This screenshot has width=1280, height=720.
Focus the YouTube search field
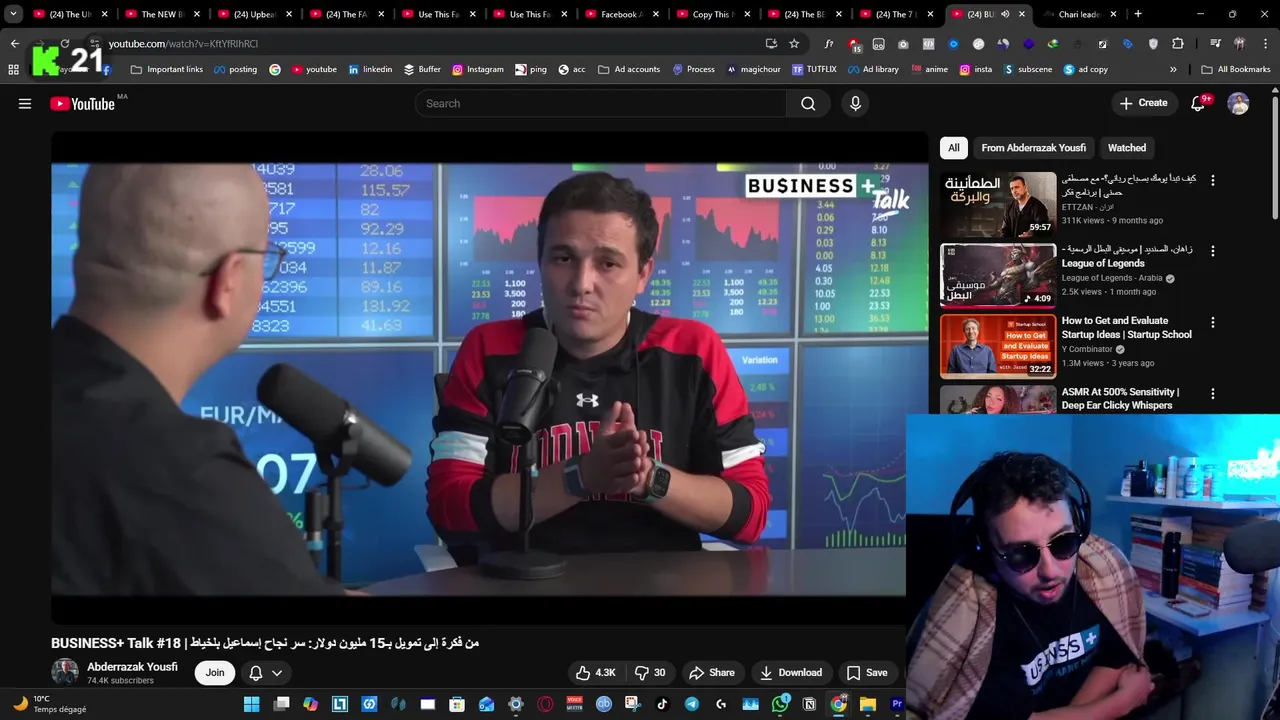point(600,104)
